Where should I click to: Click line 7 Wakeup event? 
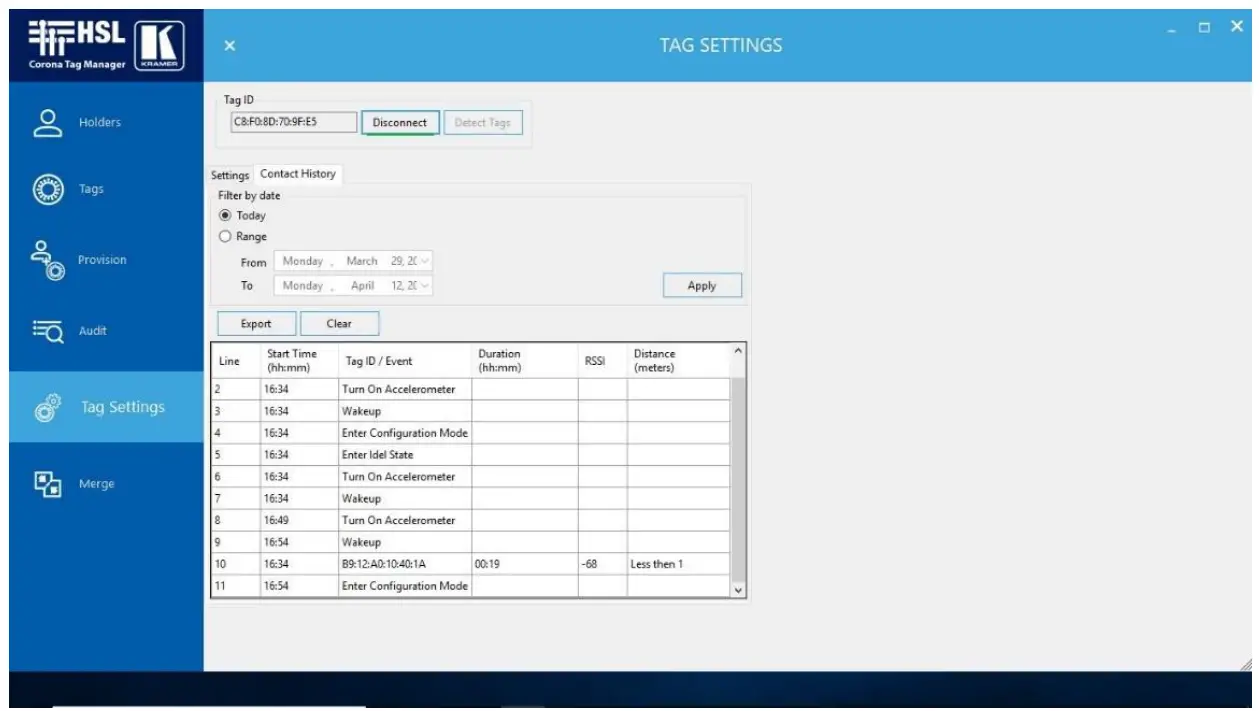405,498
